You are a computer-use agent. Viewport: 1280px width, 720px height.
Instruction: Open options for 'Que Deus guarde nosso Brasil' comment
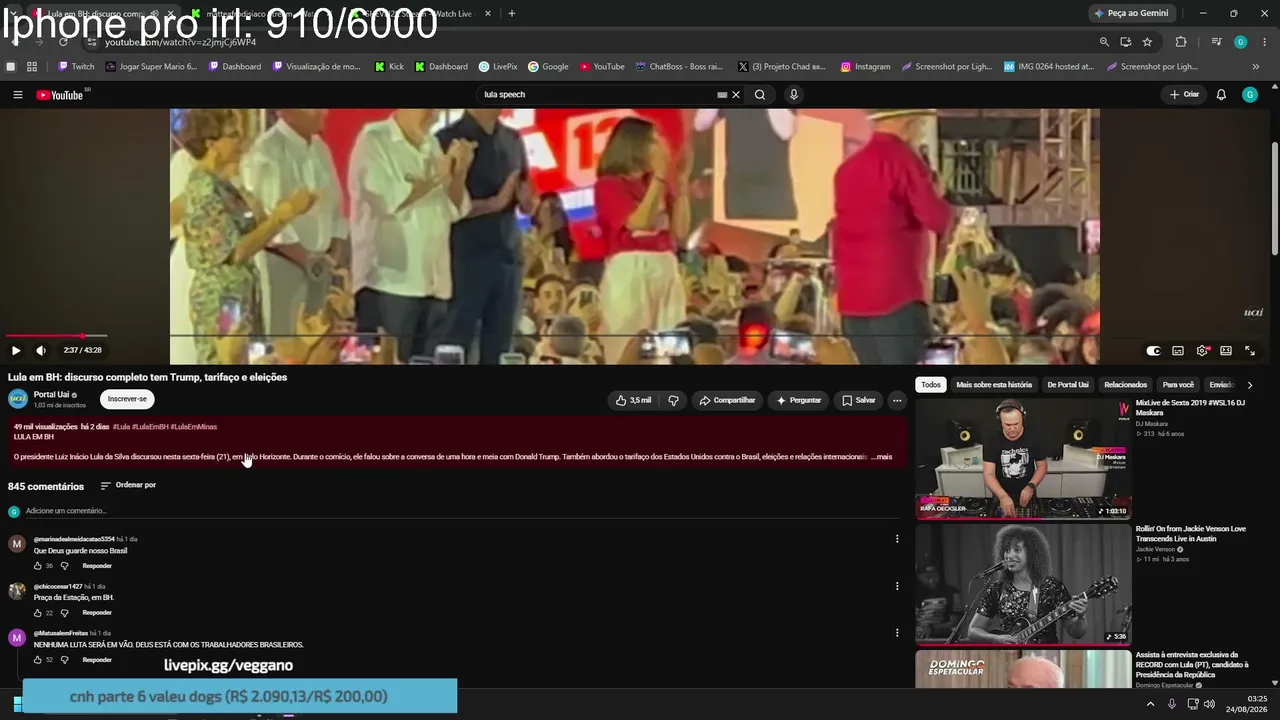coord(897,539)
